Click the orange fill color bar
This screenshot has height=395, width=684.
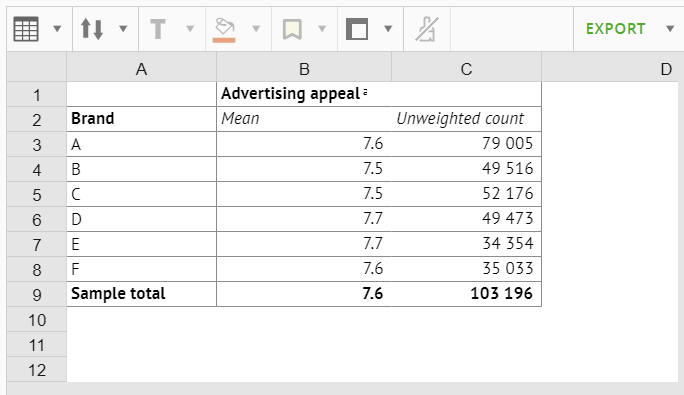click(x=224, y=40)
